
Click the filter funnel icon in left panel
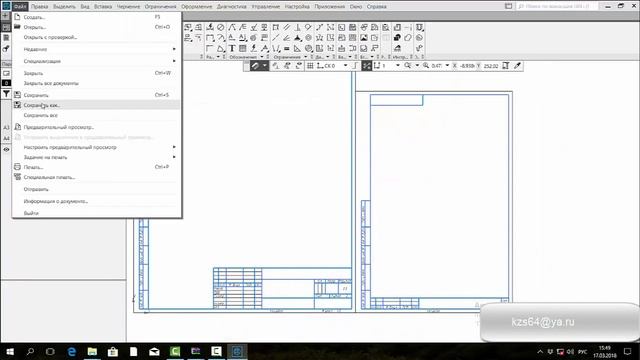pos(6,94)
